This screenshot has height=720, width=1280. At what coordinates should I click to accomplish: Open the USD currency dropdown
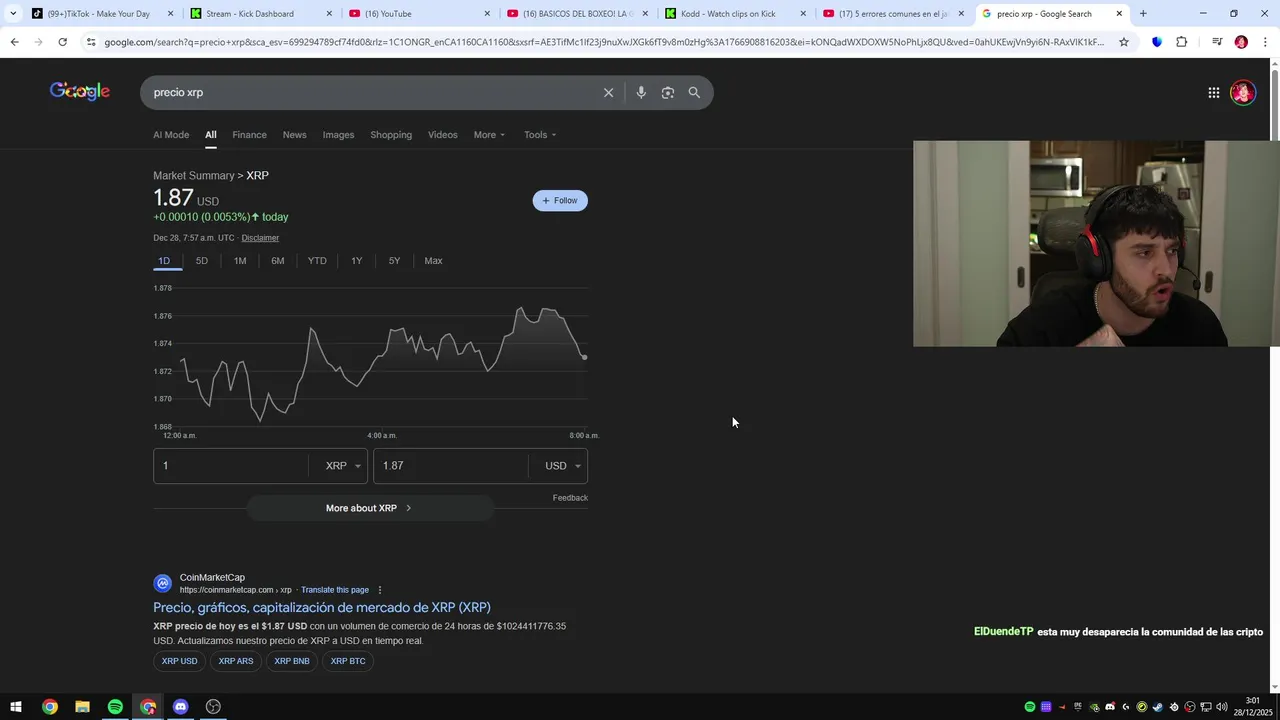tap(561, 466)
